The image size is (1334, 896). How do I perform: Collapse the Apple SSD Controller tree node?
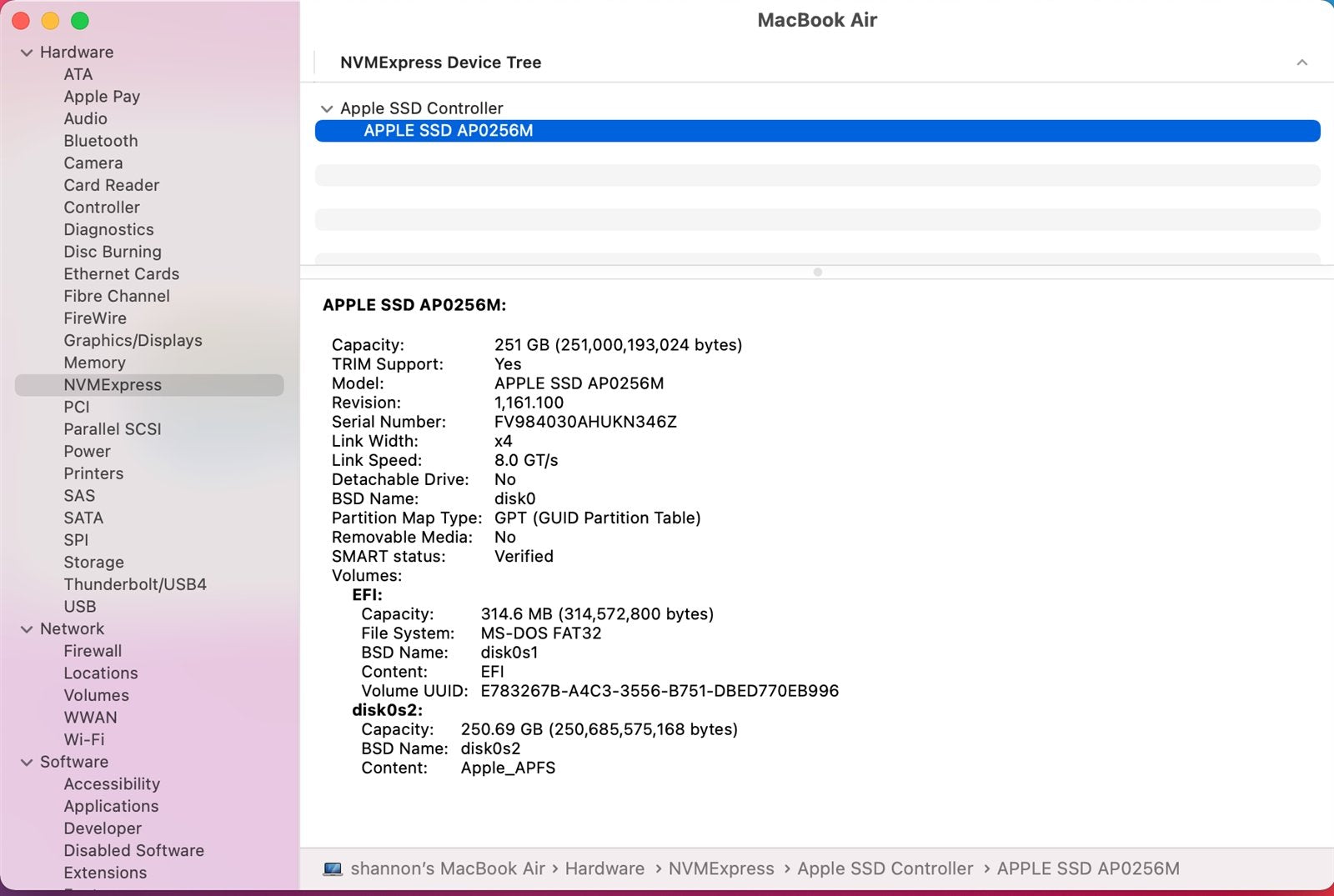pyautogui.click(x=327, y=109)
